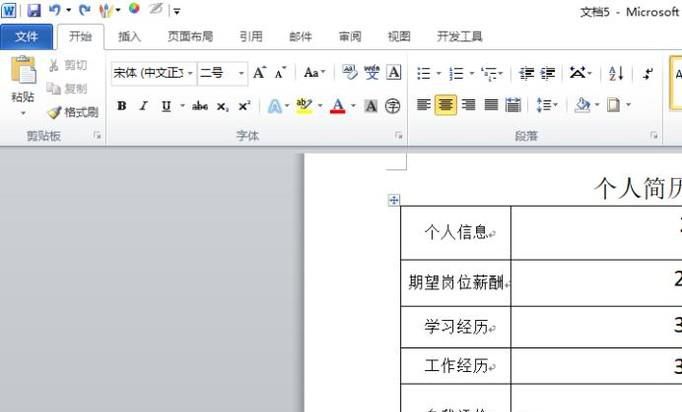Show or hide paragraph marks

coord(648,73)
